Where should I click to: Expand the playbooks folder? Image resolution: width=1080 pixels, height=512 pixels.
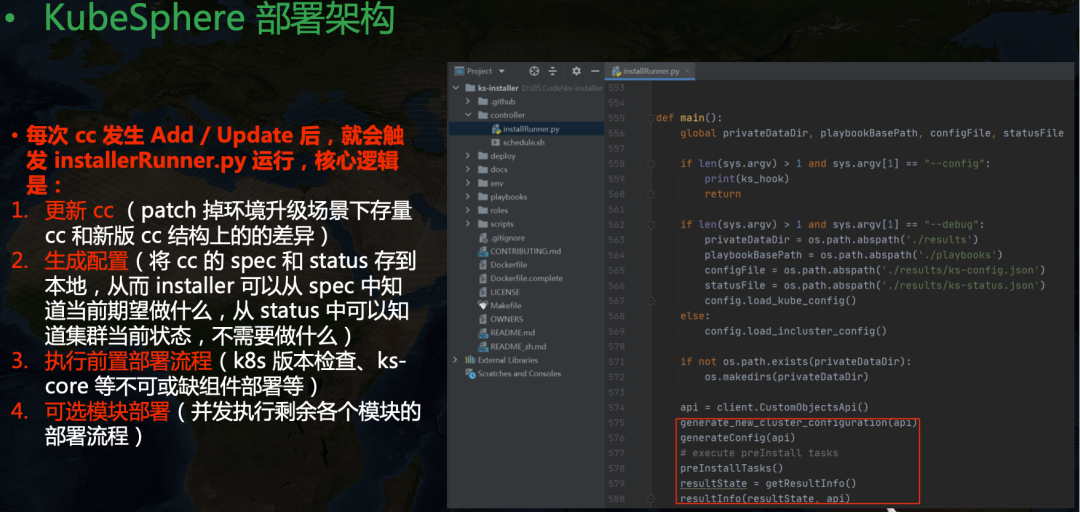468,196
